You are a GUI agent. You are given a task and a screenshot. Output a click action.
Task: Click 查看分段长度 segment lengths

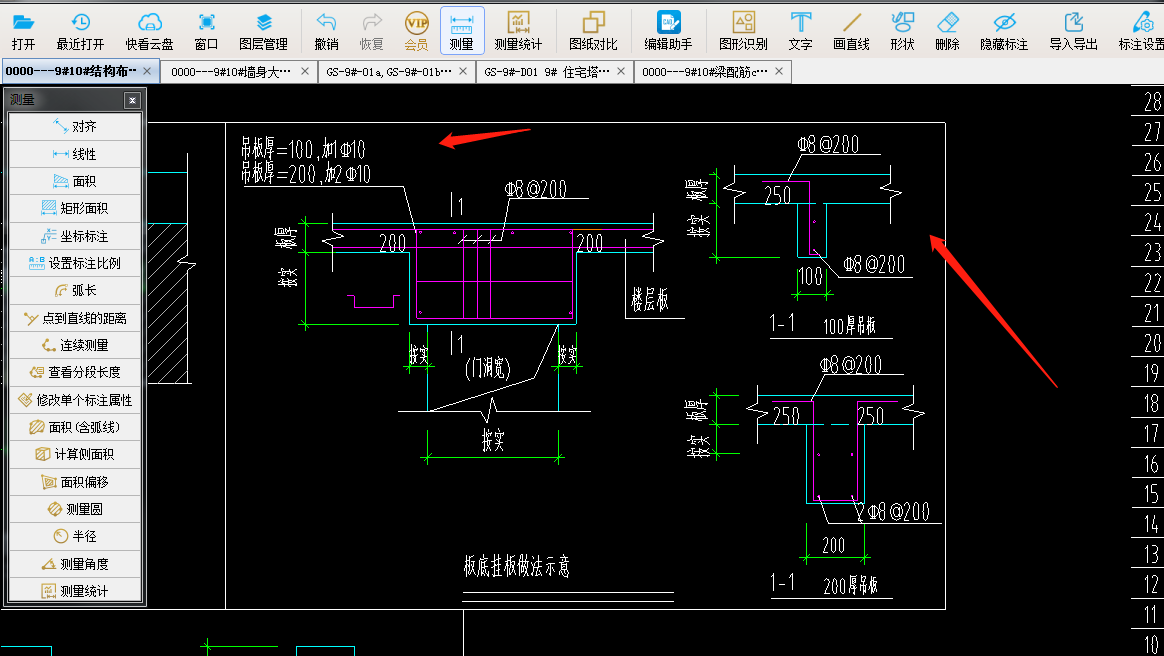(x=74, y=372)
